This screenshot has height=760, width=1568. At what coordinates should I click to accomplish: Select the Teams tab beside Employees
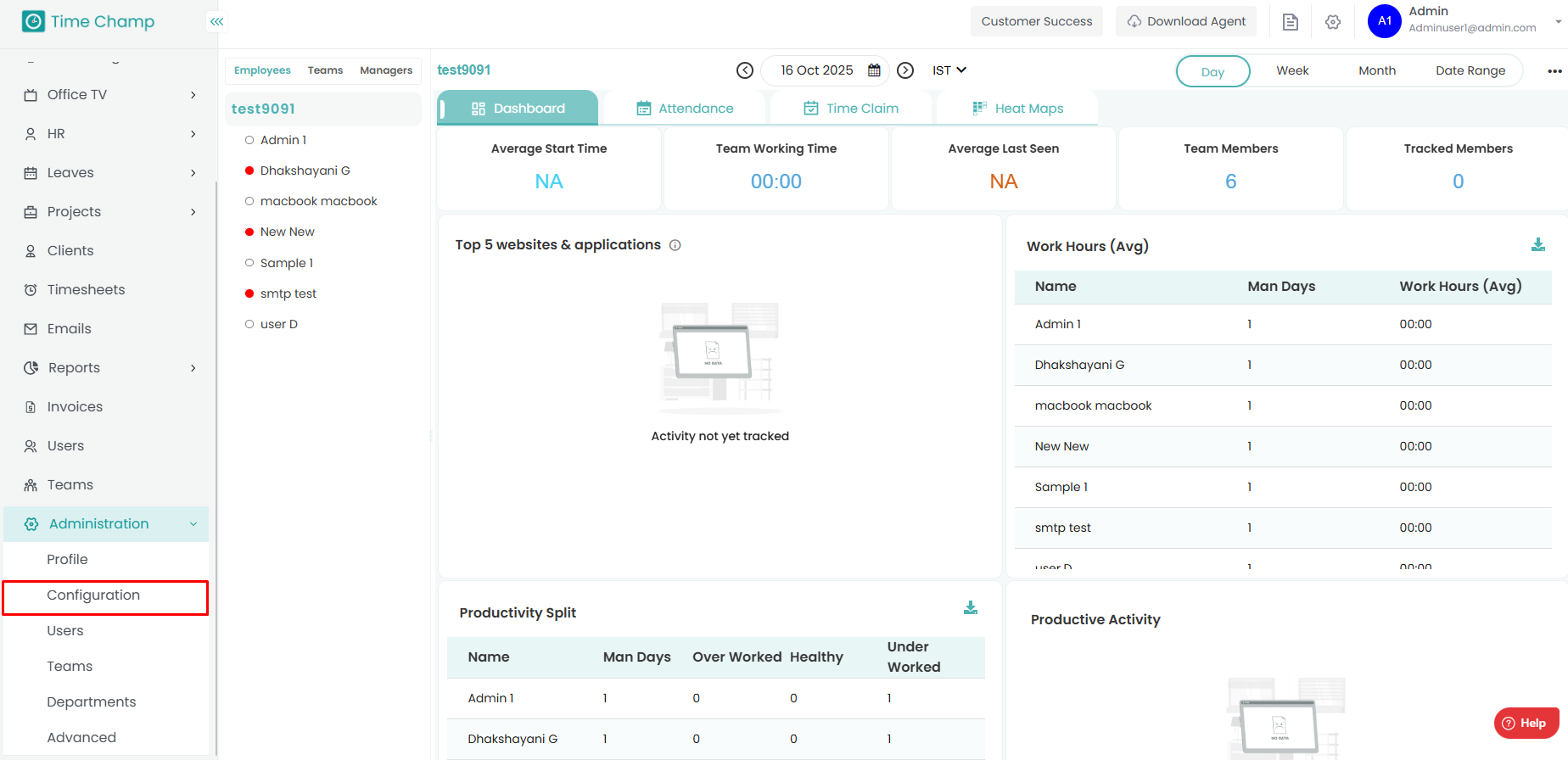tap(325, 70)
